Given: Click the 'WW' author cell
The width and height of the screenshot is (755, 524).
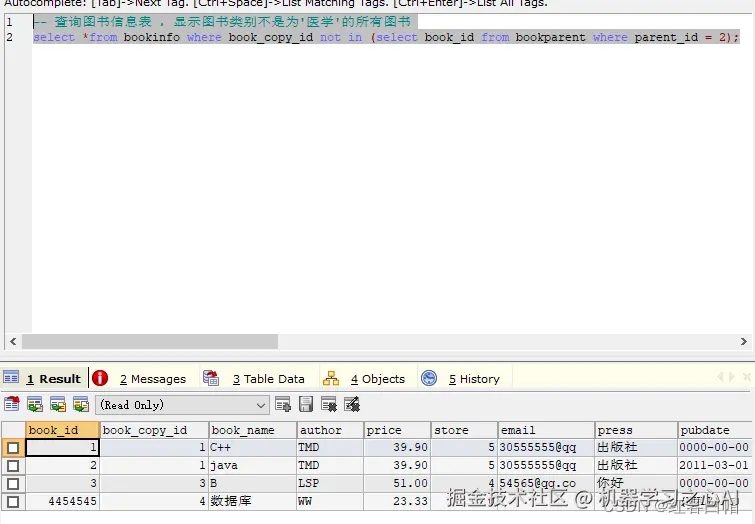Looking at the screenshot, I should [x=330, y=501].
